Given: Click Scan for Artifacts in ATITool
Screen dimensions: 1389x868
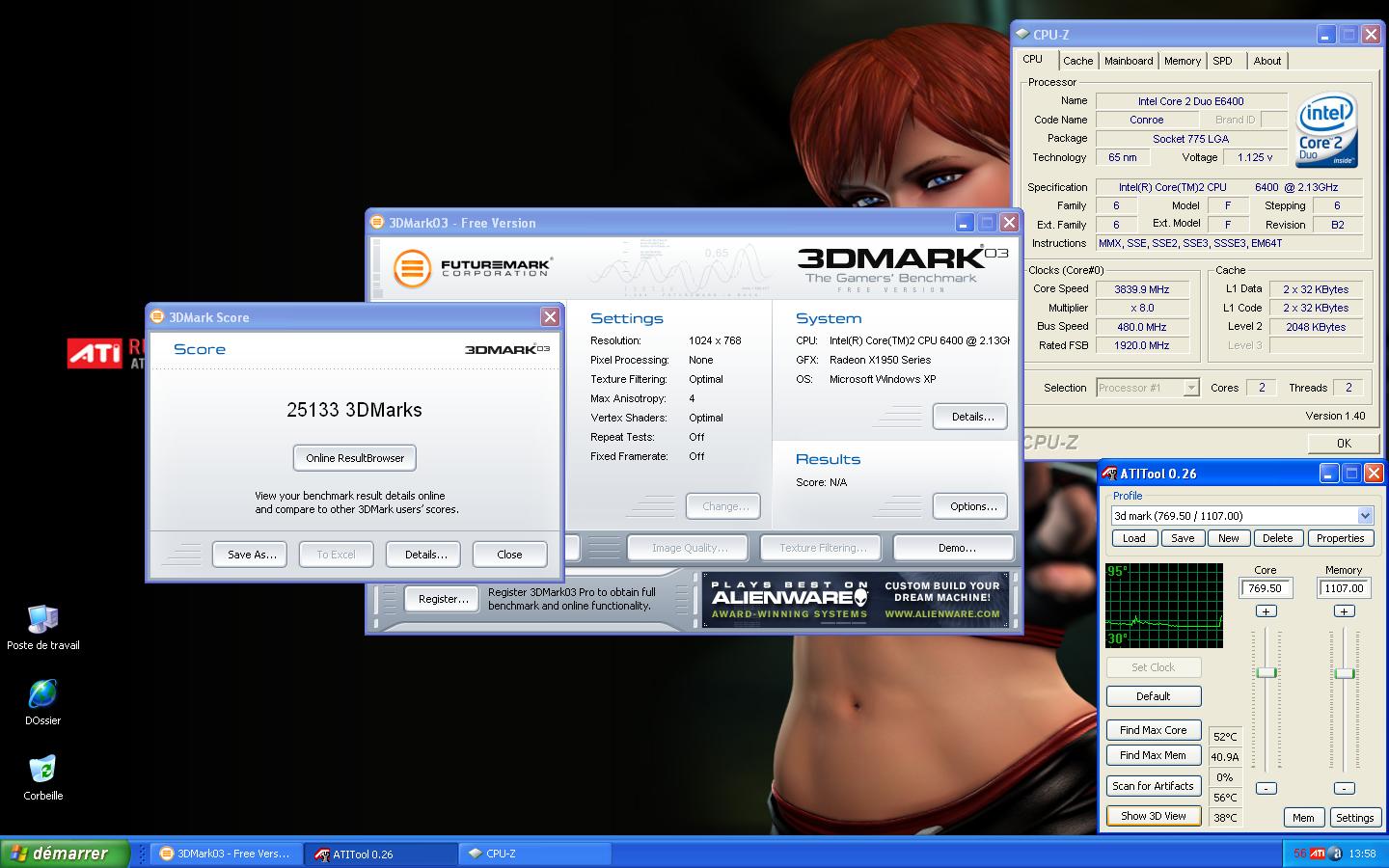Looking at the screenshot, I should point(1154,786).
